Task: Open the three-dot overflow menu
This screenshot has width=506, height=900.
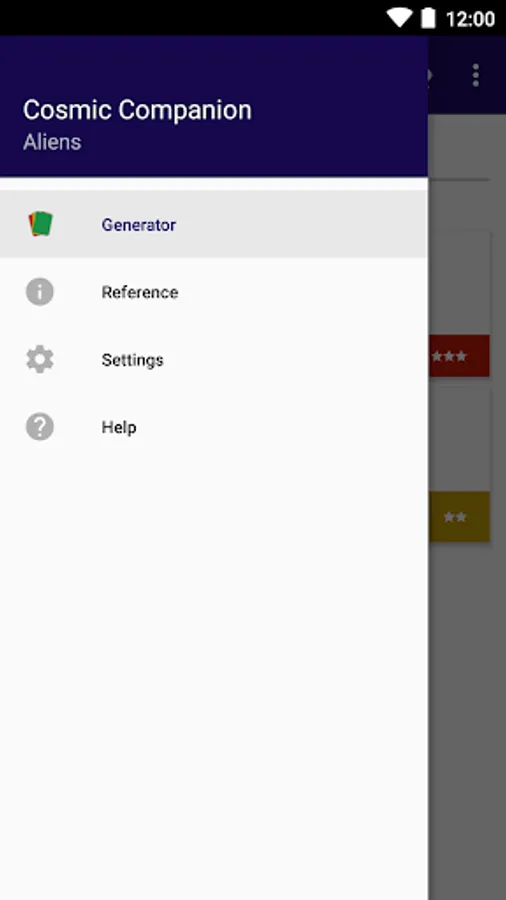Action: pos(476,75)
